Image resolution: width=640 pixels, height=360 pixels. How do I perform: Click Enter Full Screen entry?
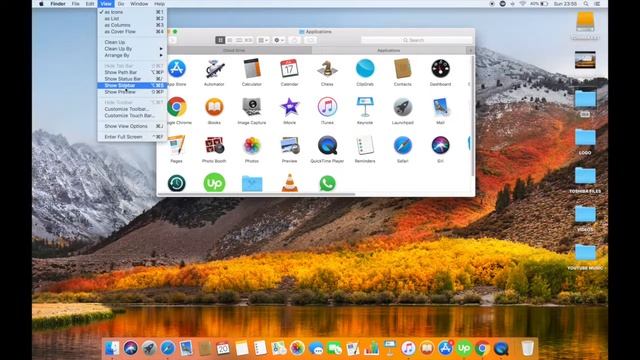[x=132, y=137]
